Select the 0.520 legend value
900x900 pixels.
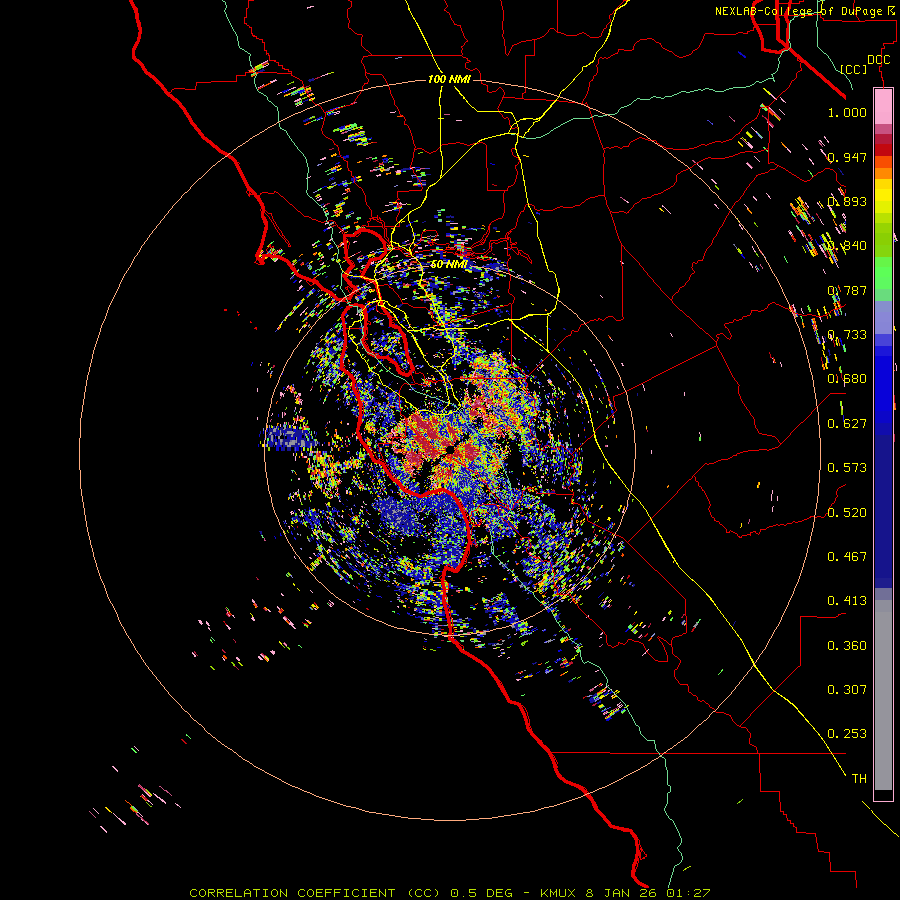click(847, 513)
